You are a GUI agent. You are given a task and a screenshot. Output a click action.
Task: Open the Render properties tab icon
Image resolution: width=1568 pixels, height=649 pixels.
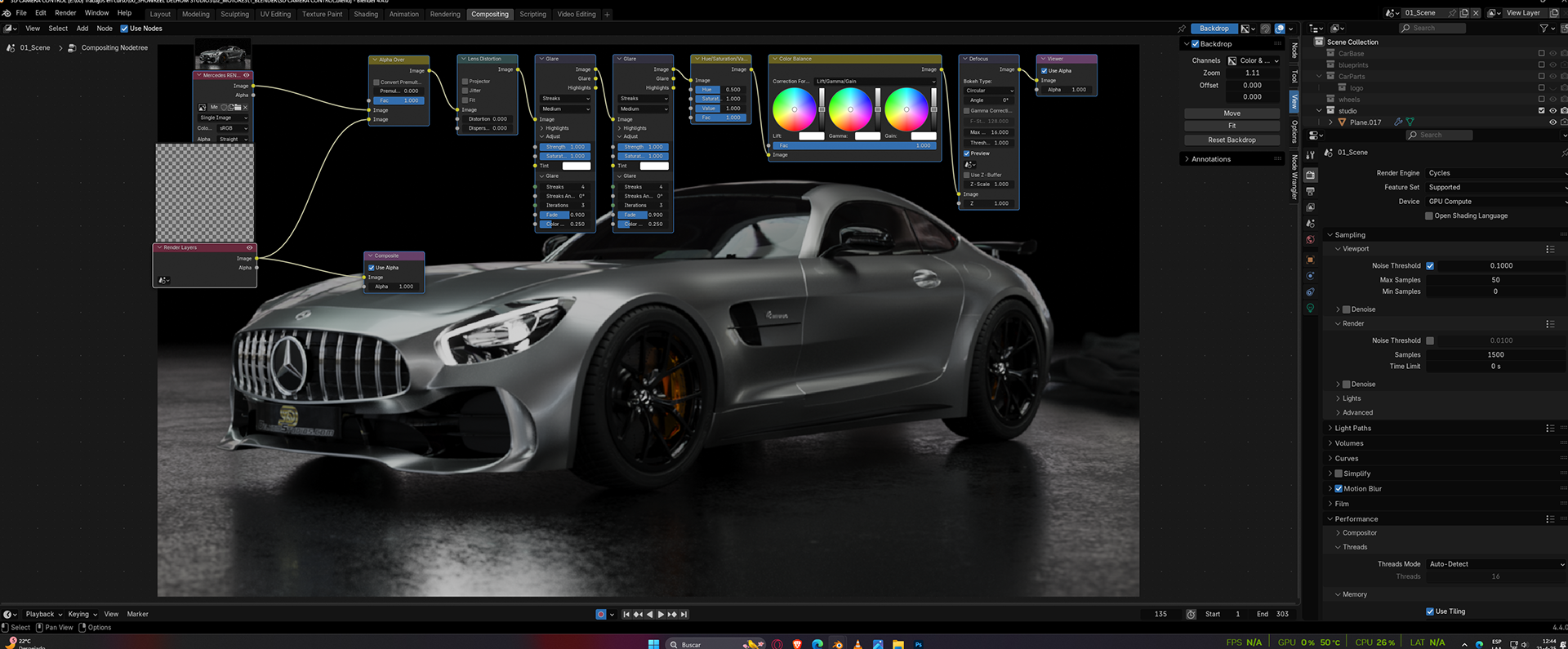coord(1310,175)
